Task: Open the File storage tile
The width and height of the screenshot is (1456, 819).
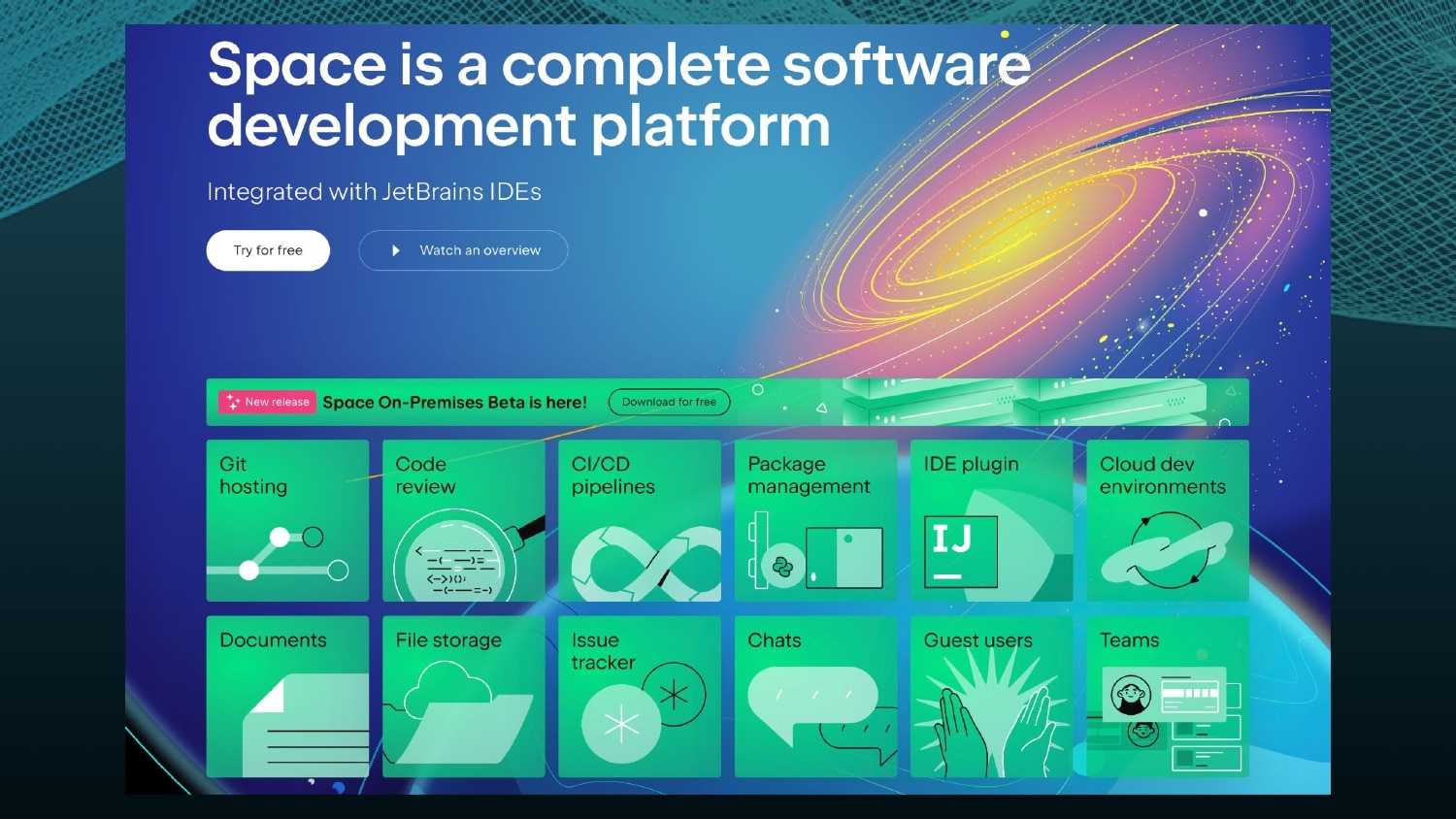Action: (x=464, y=697)
